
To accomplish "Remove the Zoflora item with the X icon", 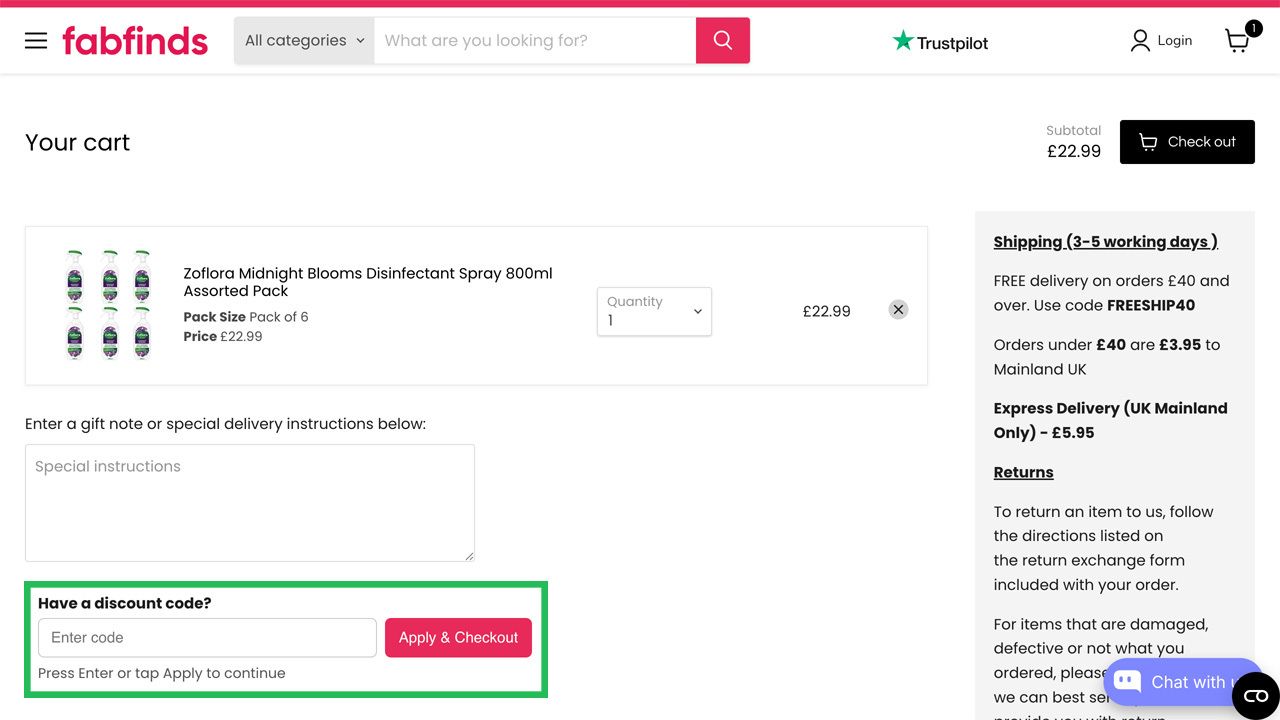I will point(897,309).
